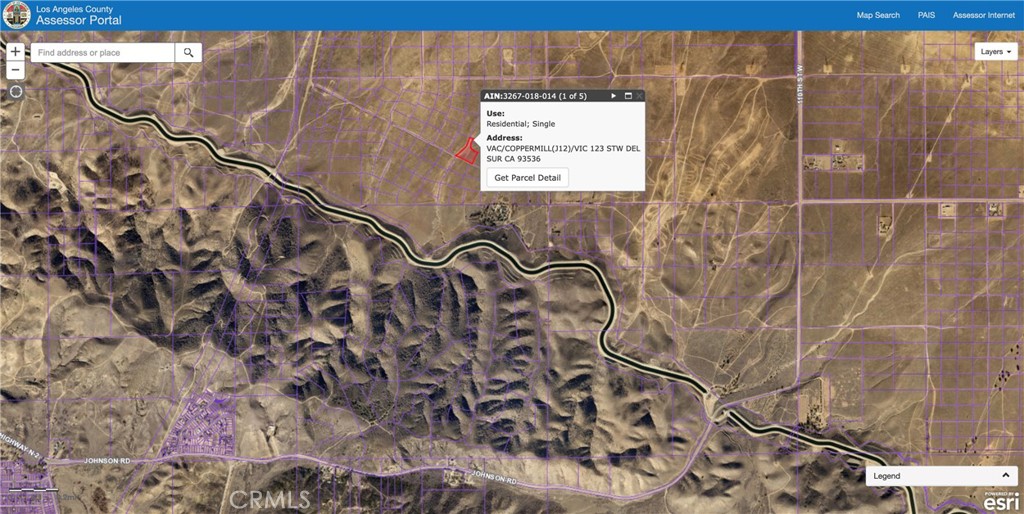
Task: Go to next parcel in popup
Action: (x=614, y=96)
